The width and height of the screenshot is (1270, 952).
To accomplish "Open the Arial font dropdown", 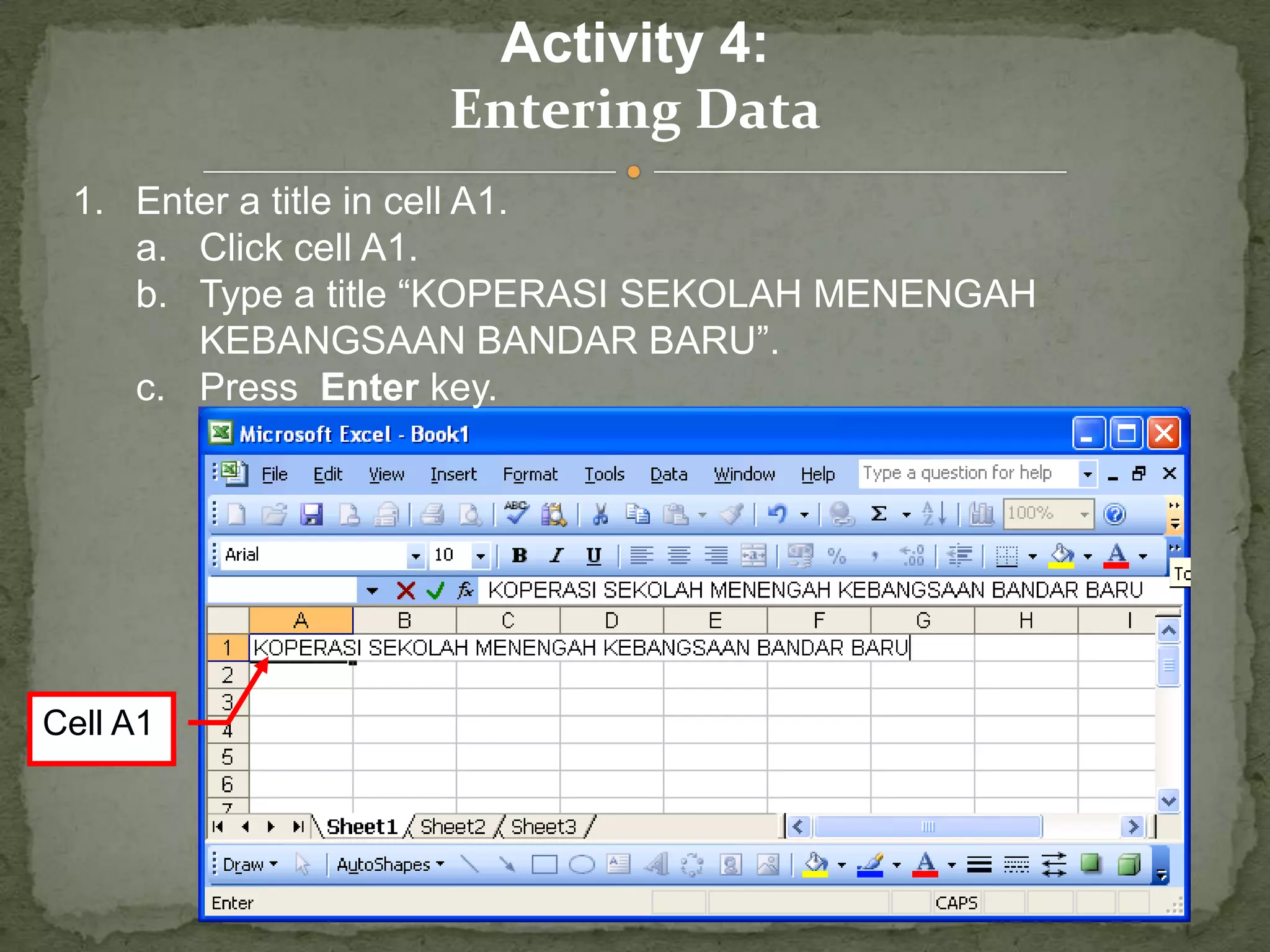I will (415, 556).
